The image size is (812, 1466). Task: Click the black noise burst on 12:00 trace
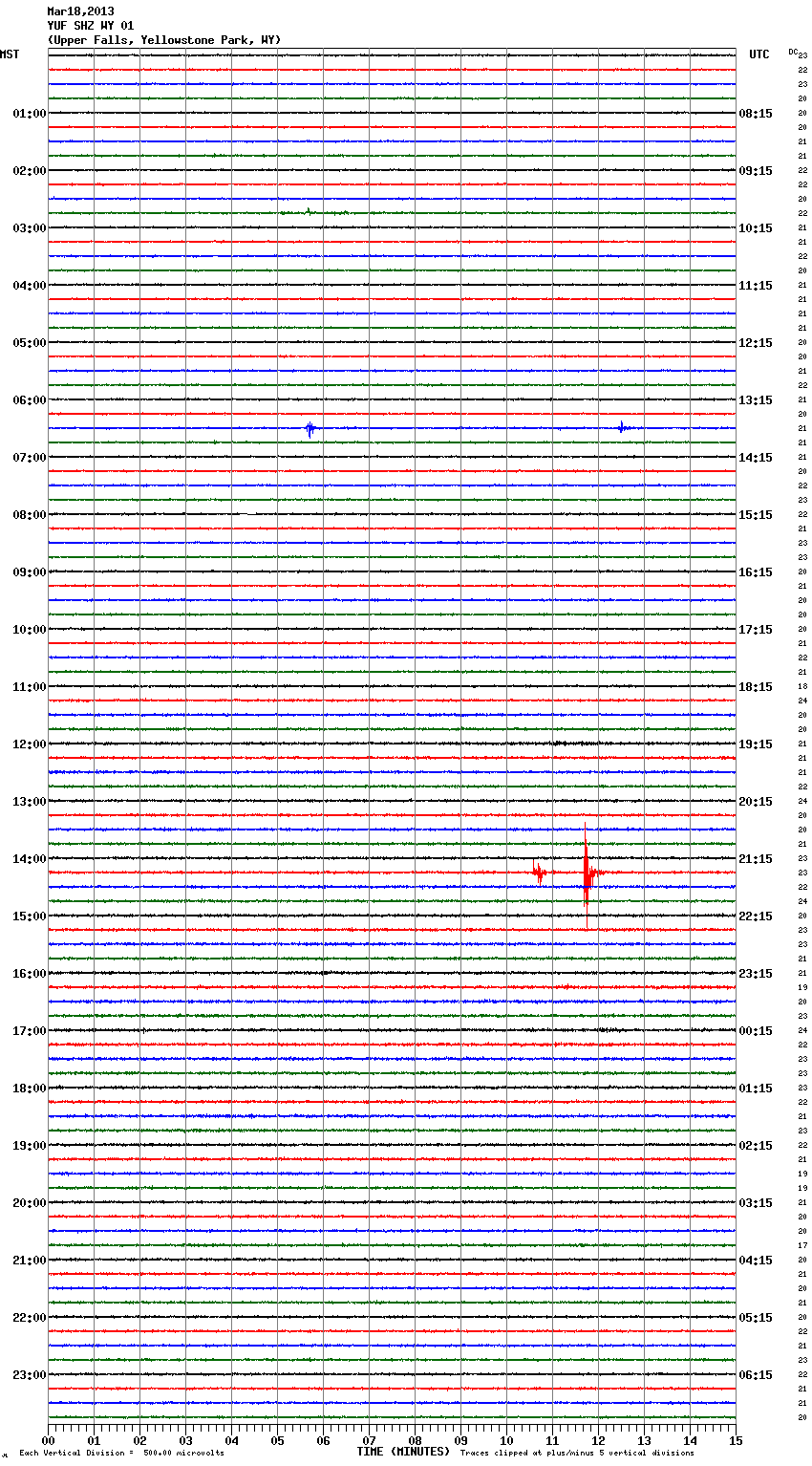(573, 744)
